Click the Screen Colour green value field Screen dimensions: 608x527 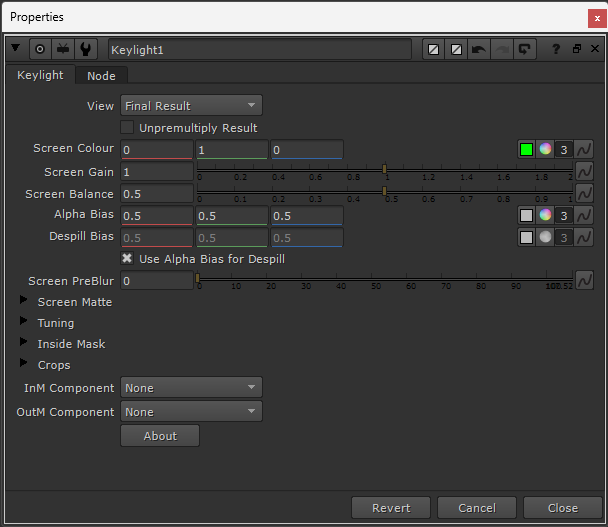(231, 150)
